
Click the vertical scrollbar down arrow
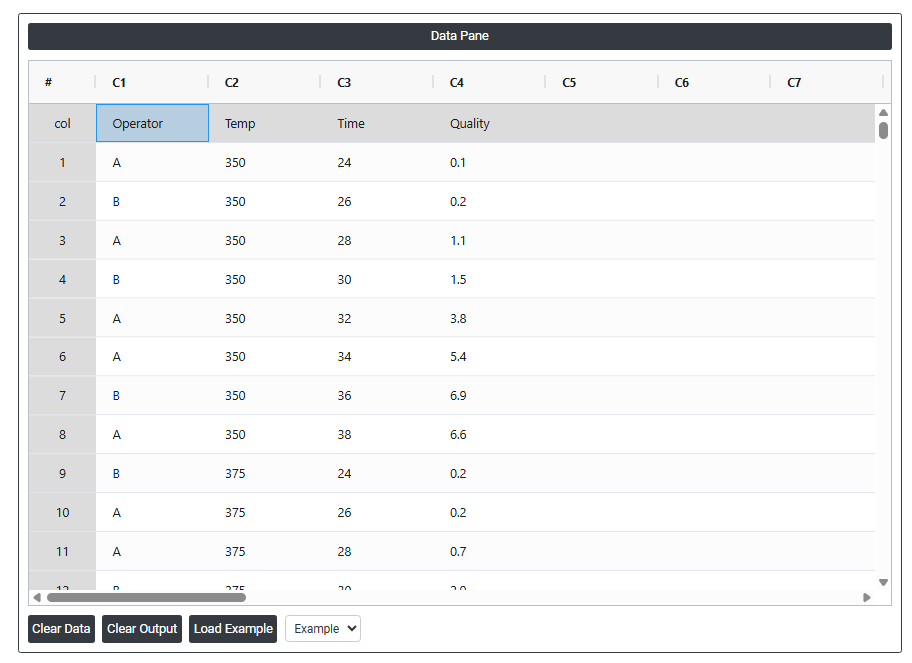pyautogui.click(x=883, y=582)
